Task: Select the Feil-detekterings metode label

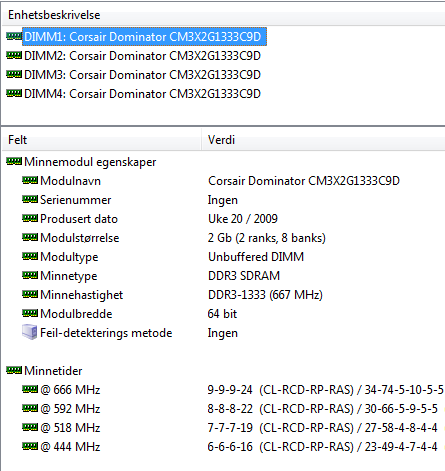Action: [106, 333]
